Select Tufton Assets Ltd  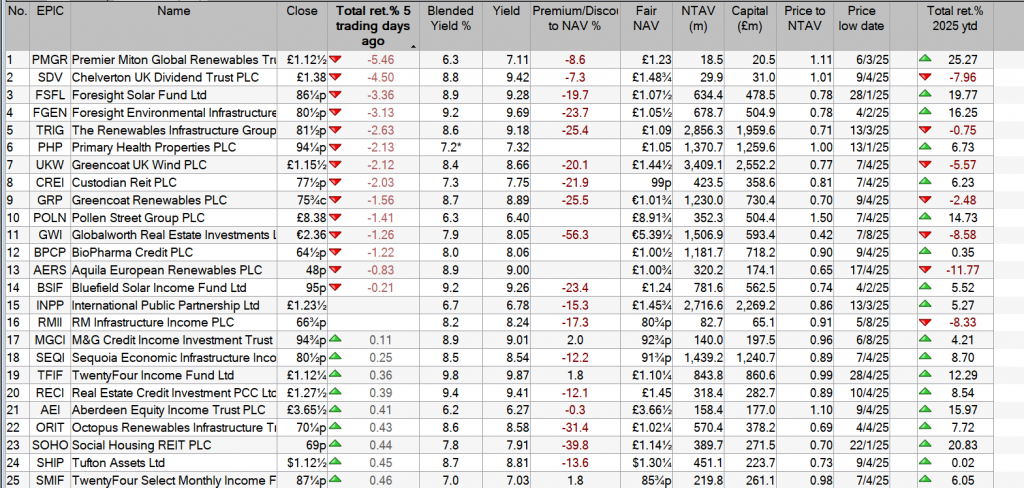pyautogui.click(x=116, y=463)
